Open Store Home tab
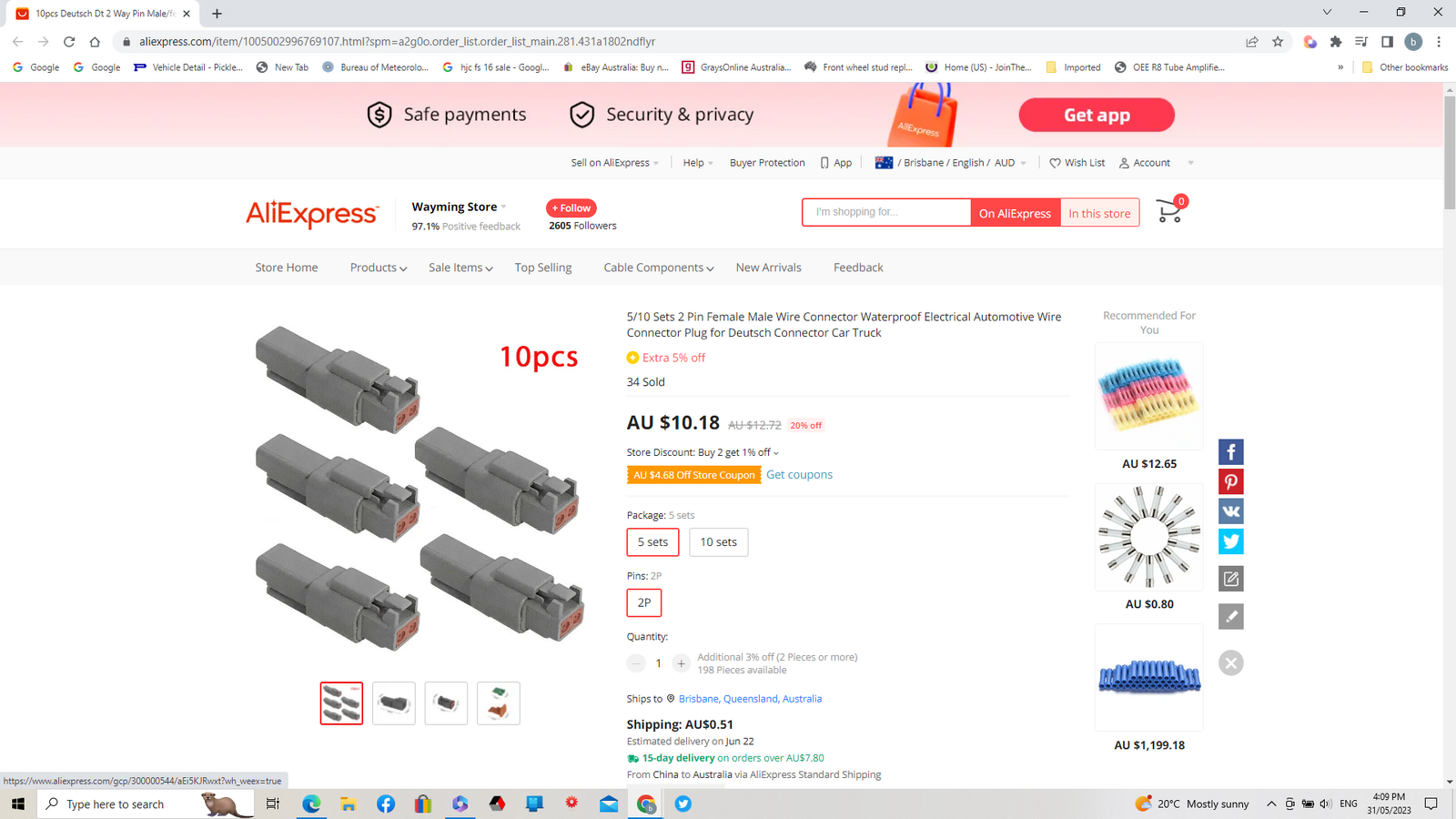The width and height of the screenshot is (1456, 819). 287,268
